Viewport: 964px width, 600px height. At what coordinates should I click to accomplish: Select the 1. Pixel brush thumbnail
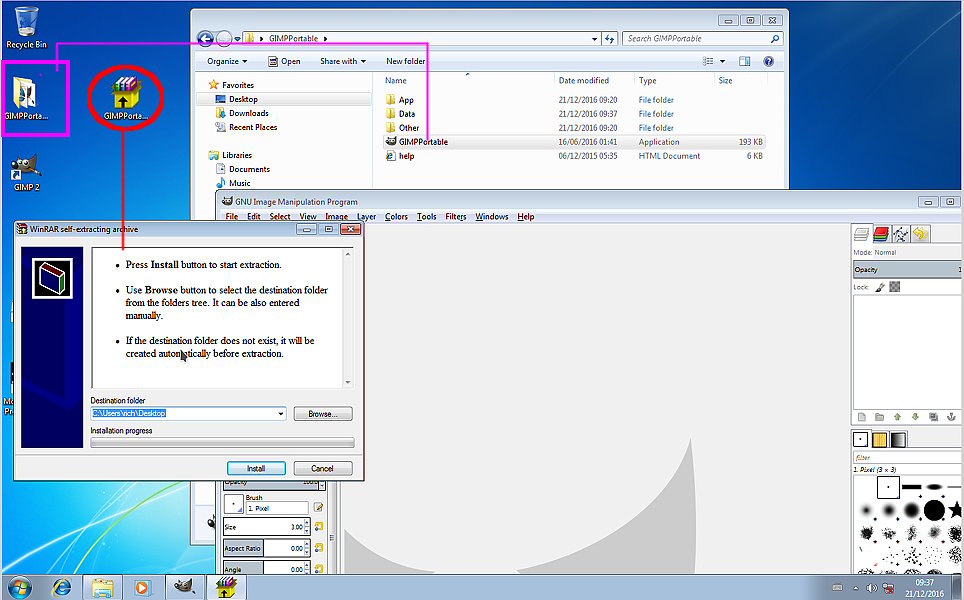[888, 487]
